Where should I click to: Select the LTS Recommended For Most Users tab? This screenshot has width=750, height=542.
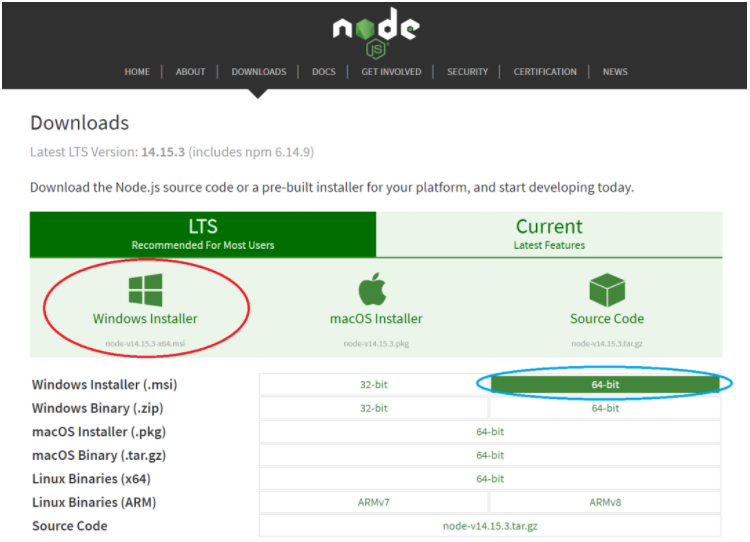203,234
